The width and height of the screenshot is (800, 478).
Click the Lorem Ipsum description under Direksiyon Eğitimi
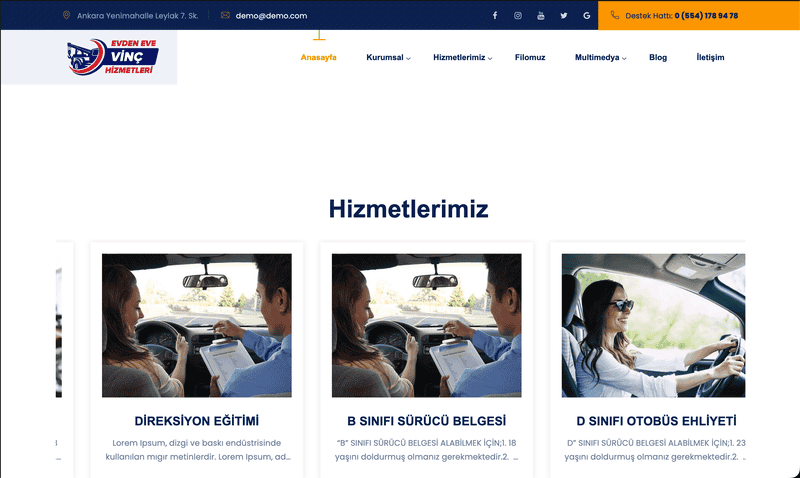tap(197, 450)
